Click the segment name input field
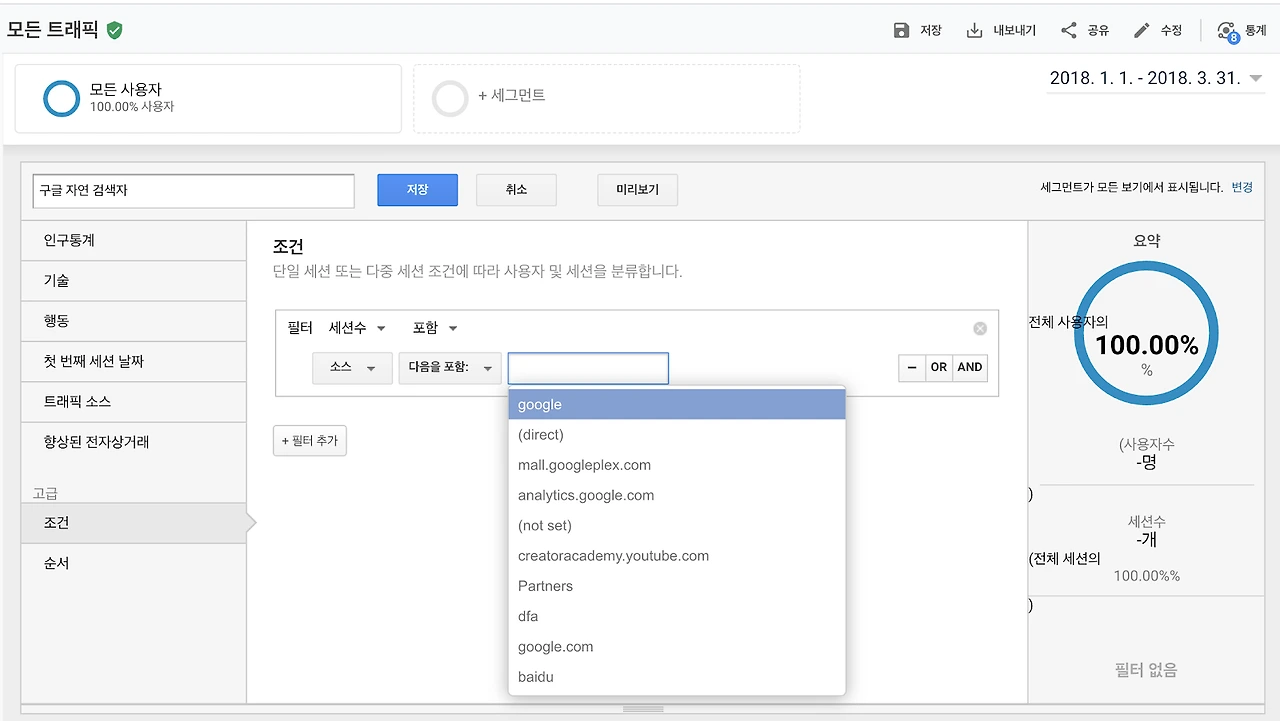 pos(194,190)
